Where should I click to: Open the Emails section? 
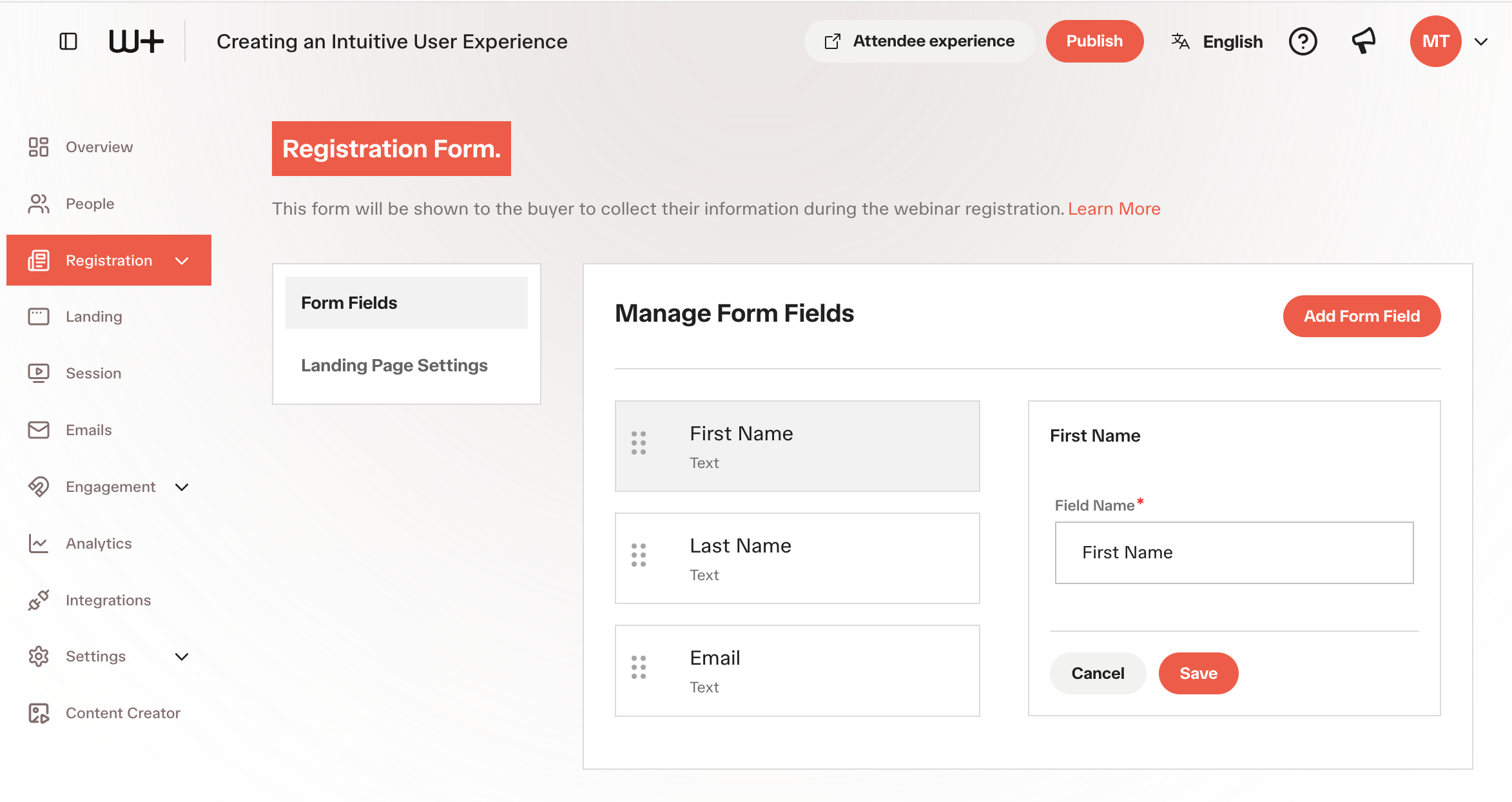tap(89, 430)
